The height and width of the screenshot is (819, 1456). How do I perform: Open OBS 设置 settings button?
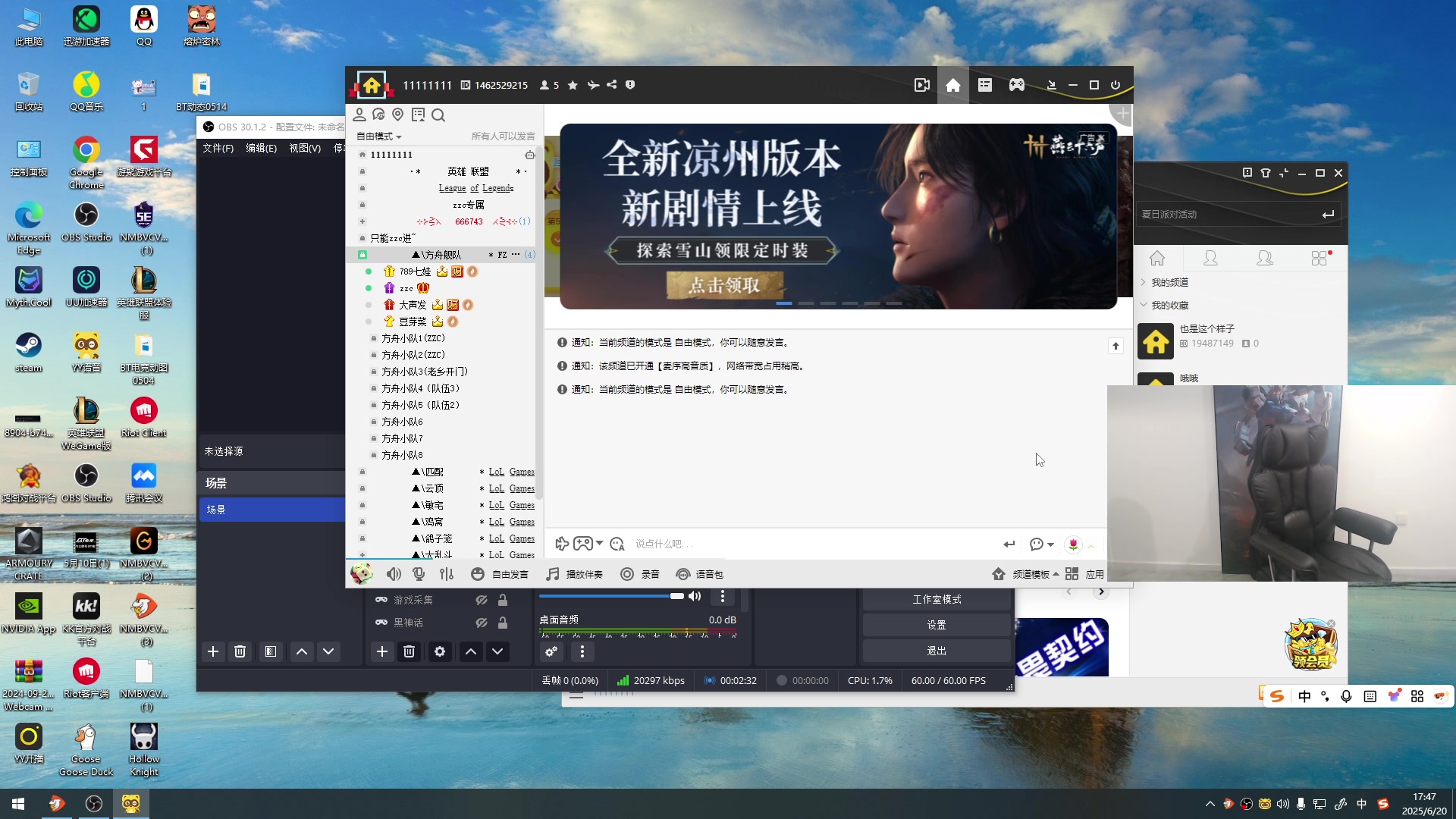[x=937, y=625]
